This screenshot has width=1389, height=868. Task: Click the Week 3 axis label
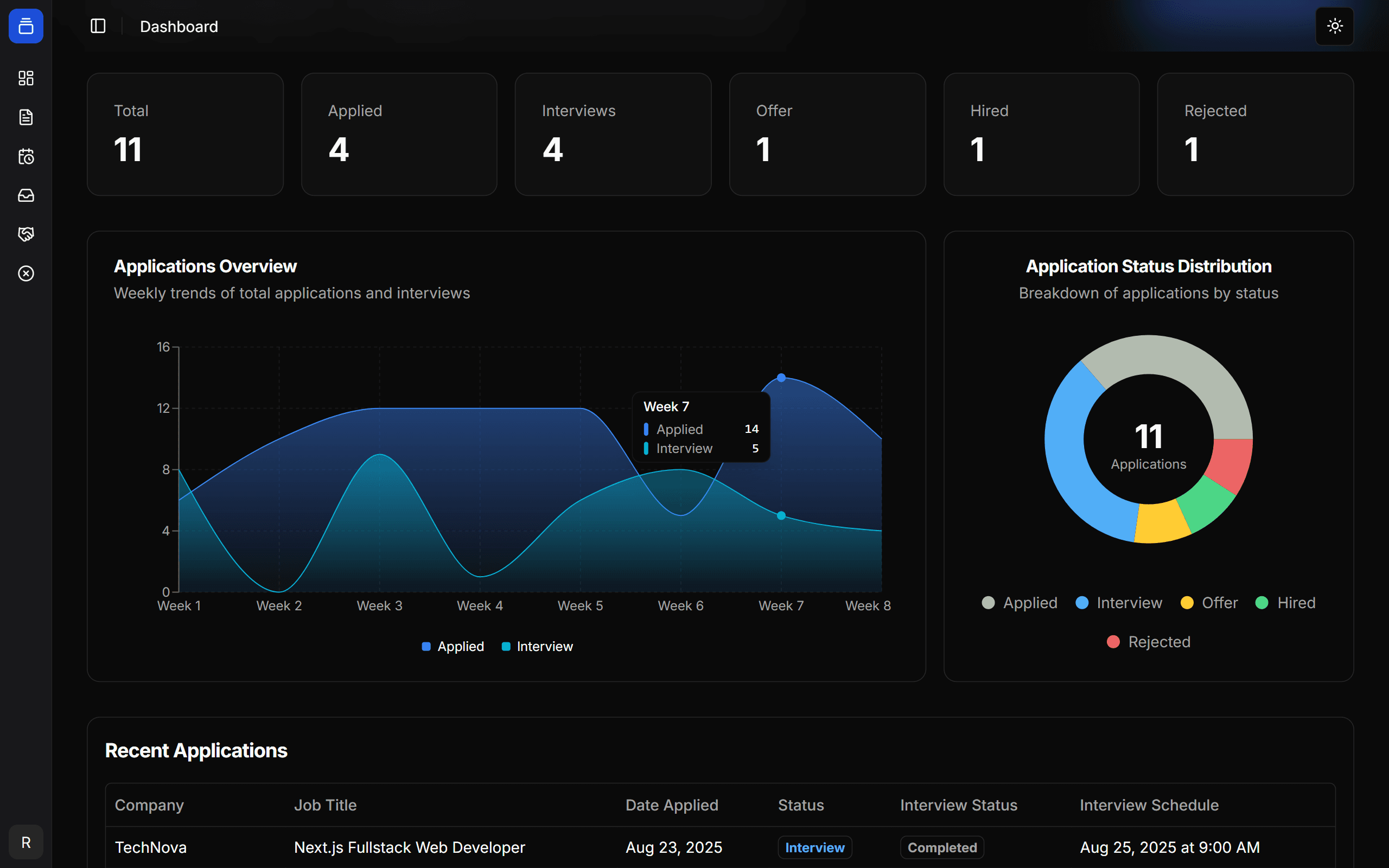379,605
